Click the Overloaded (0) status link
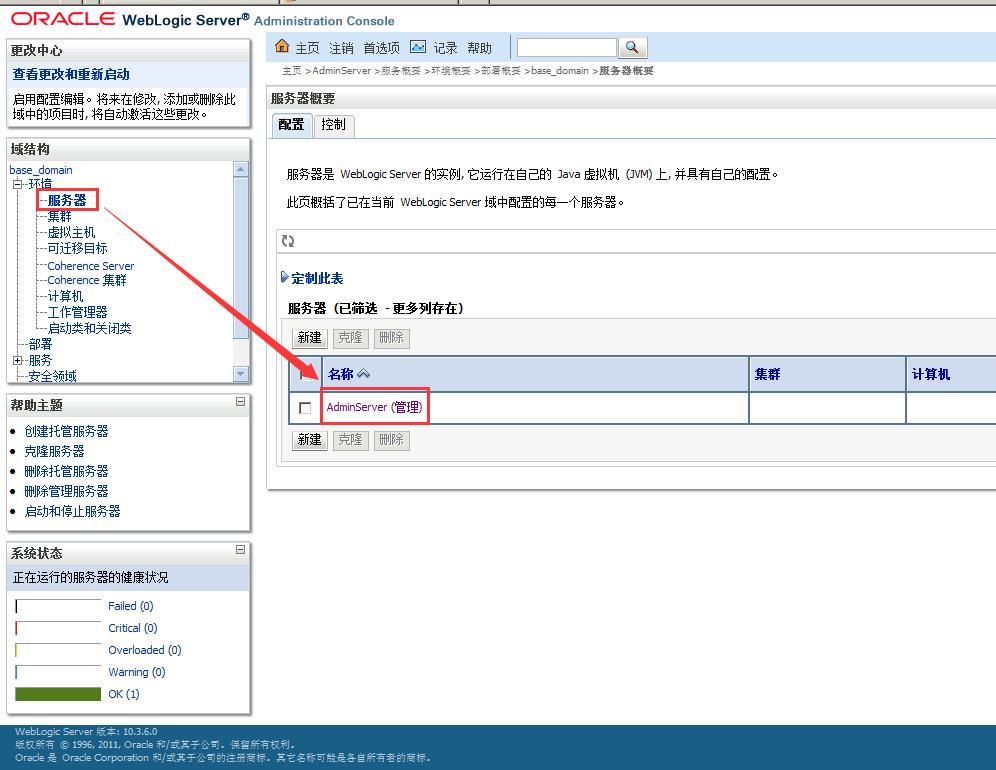The width and height of the screenshot is (996, 770). (145, 650)
